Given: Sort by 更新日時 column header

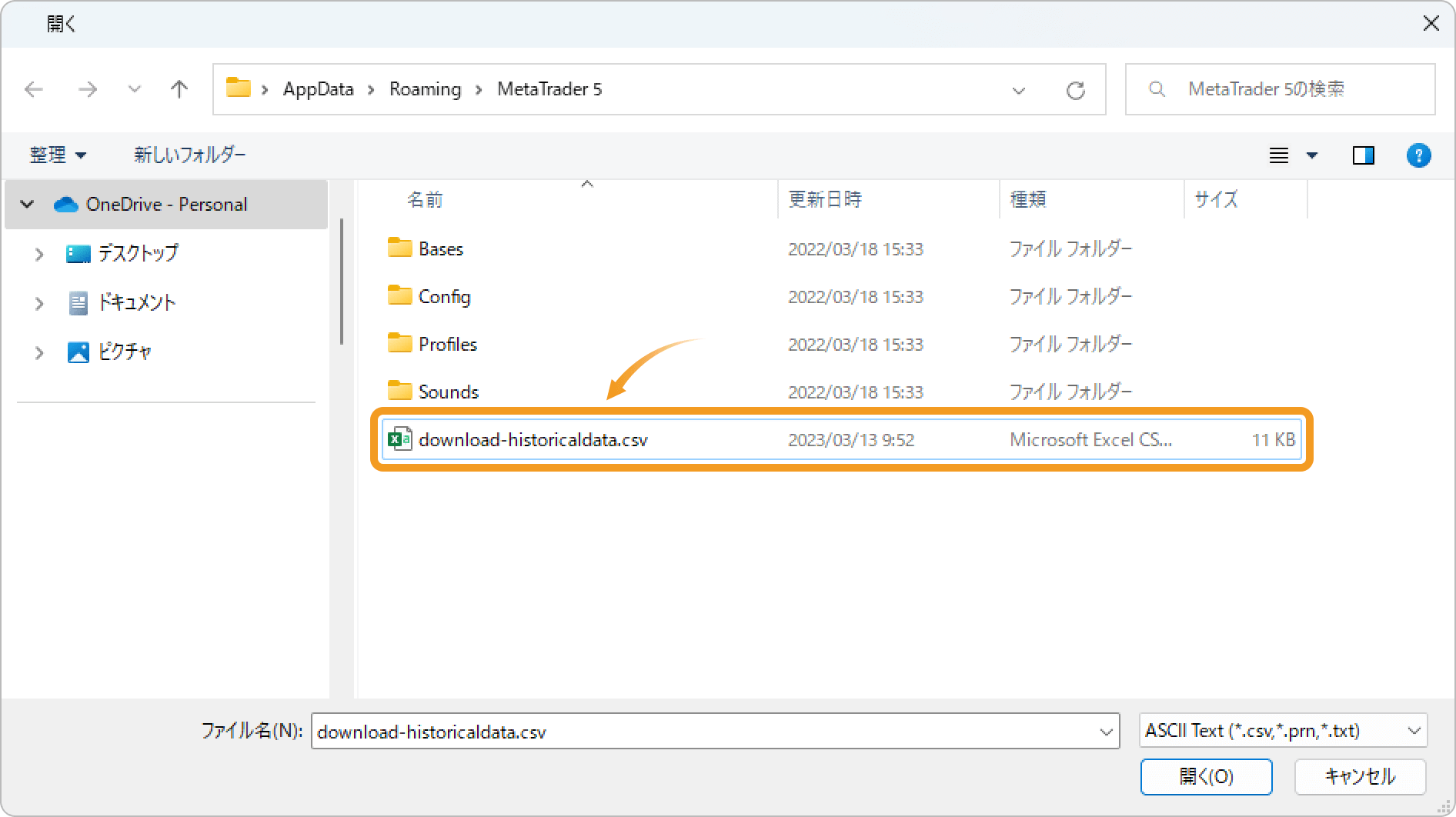Looking at the screenshot, I should pos(825,200).
